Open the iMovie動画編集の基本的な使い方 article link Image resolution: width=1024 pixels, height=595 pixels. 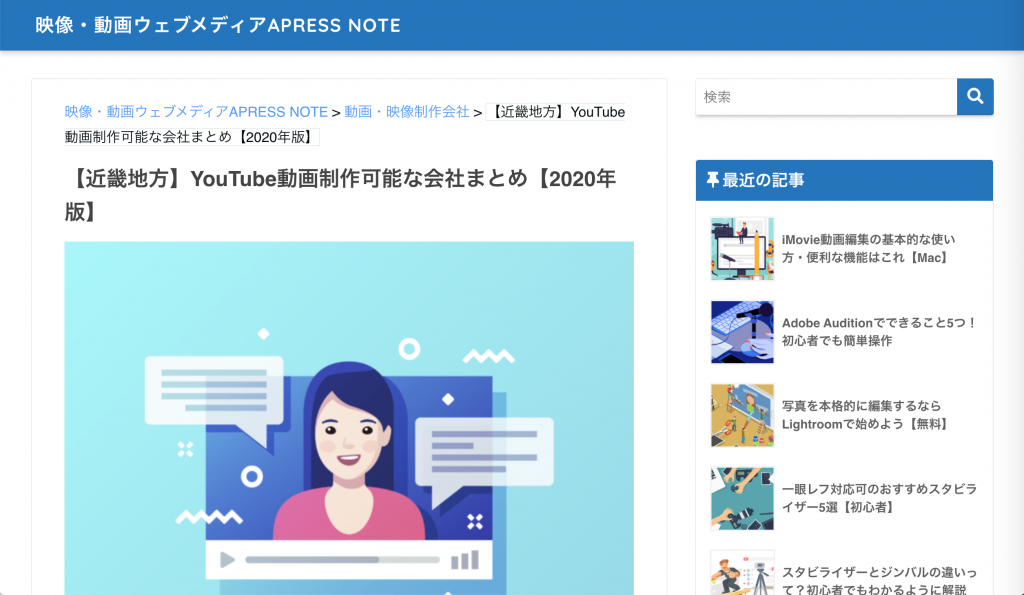pyautogui.click(x=868, y=249)
